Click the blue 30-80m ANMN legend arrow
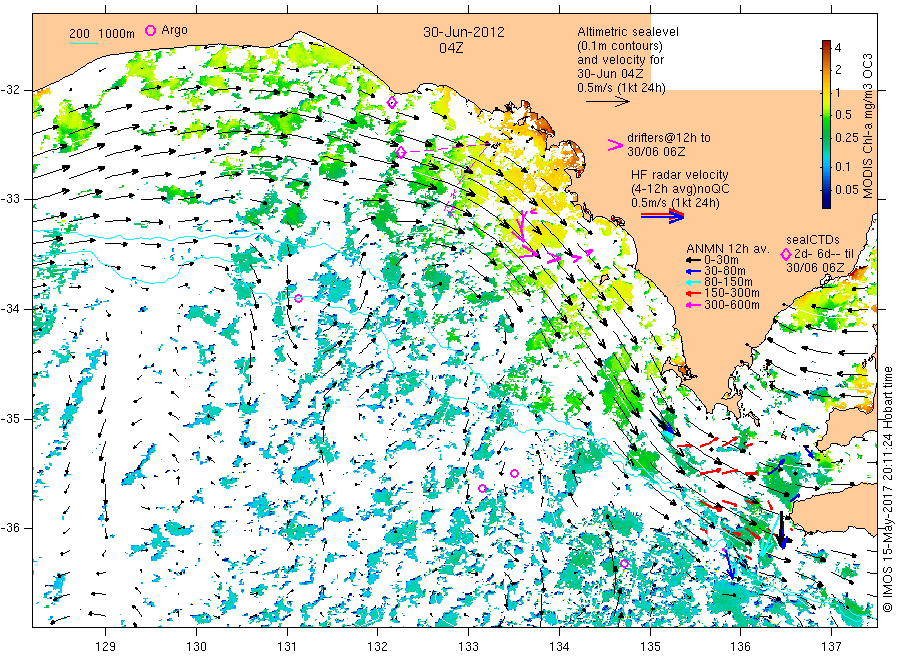The height and width of the screenshot is (660, 900). coord(693,271)
